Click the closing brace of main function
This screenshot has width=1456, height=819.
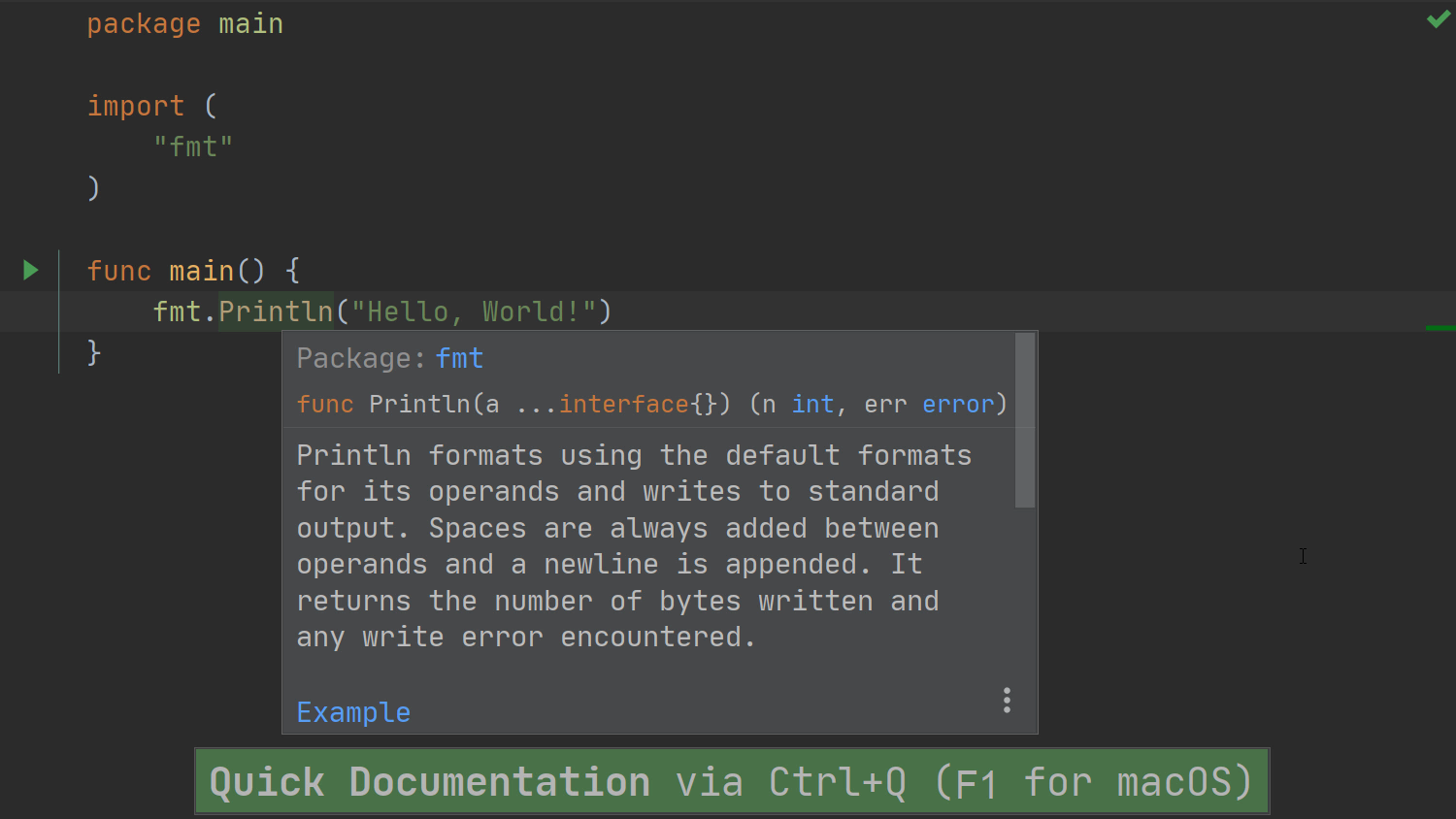[x=94, y=351]
